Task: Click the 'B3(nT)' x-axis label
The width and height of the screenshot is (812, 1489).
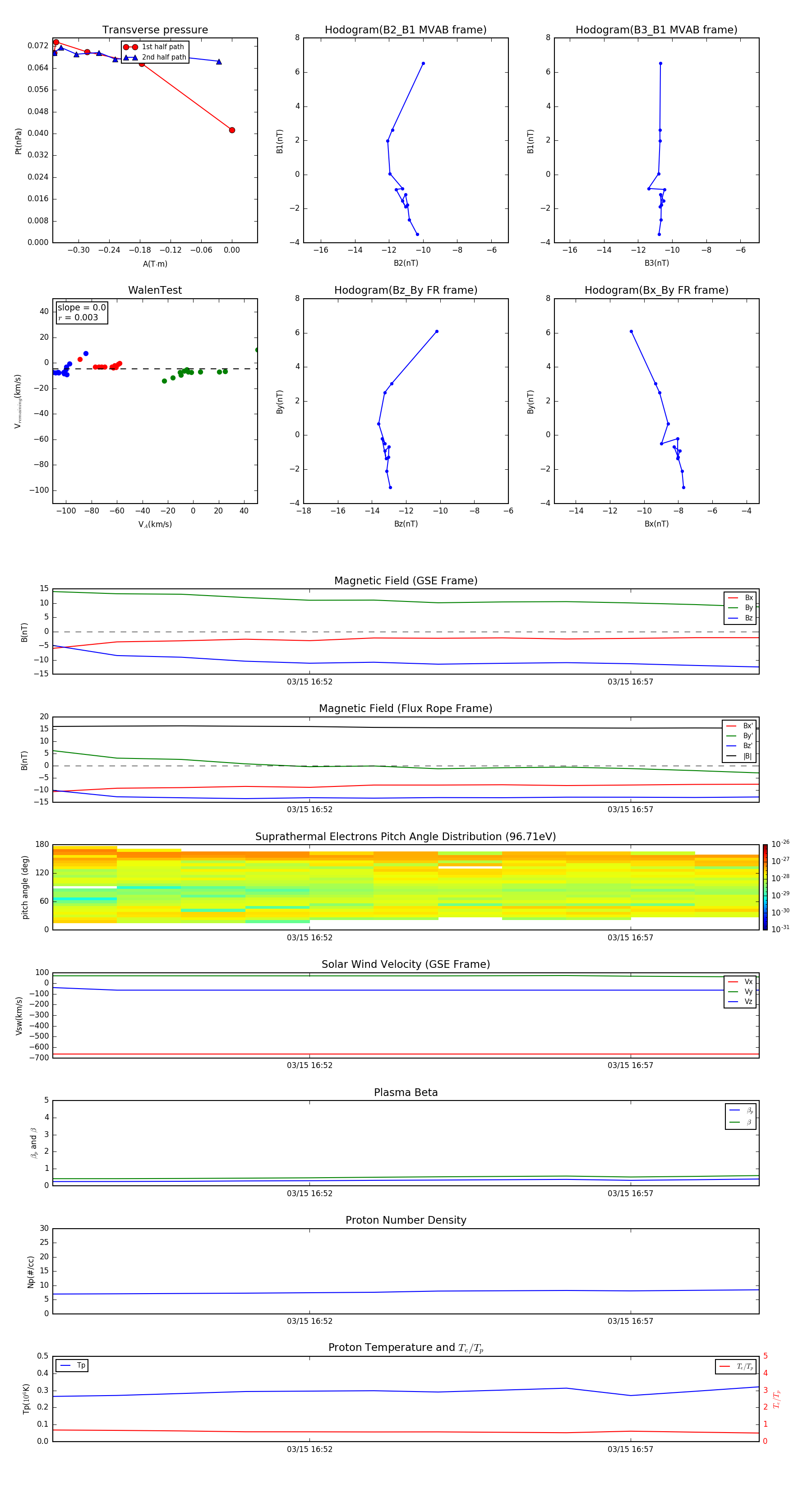Action: pyautogui.click(x=656, y=263)
